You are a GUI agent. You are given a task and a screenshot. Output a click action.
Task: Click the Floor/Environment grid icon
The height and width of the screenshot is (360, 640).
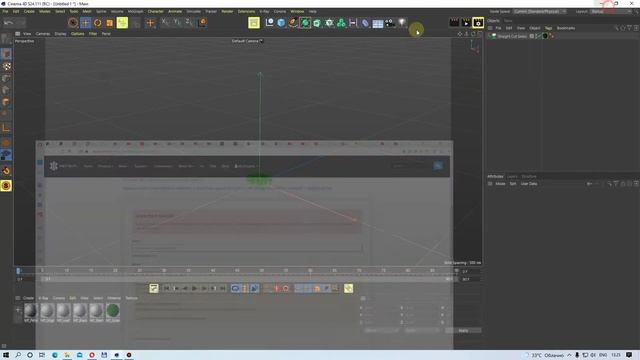click(378, 23)
